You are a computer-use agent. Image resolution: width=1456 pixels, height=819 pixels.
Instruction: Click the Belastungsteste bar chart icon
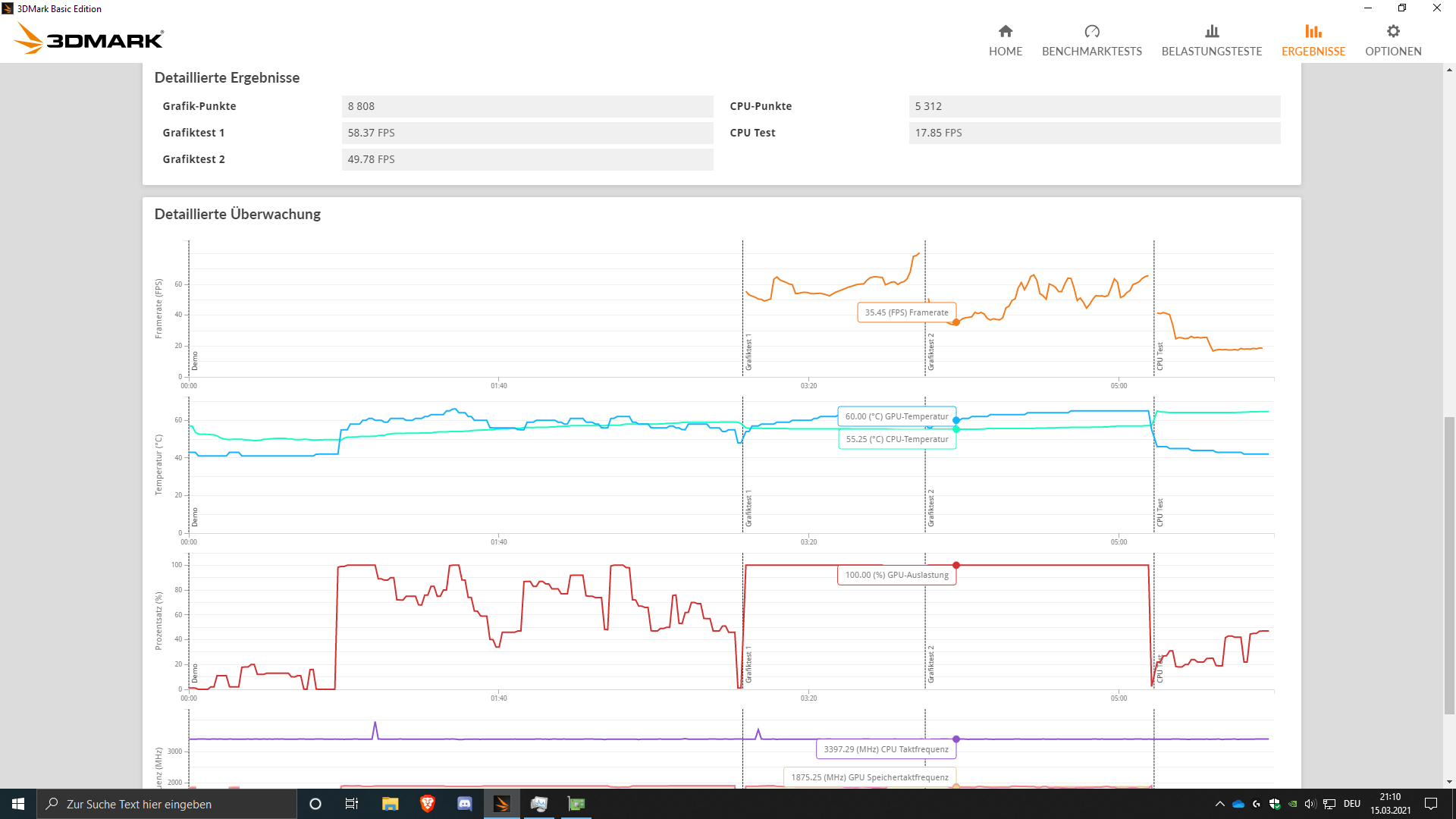(1212, 31)
